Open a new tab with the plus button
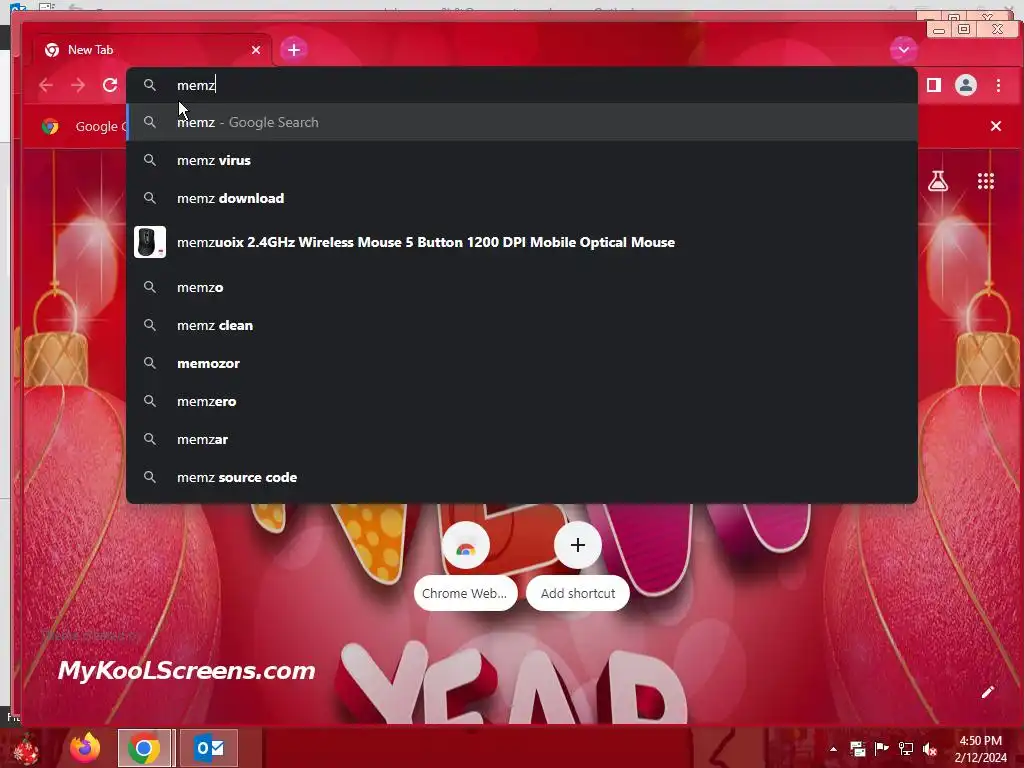 click(x=294, y=50)
